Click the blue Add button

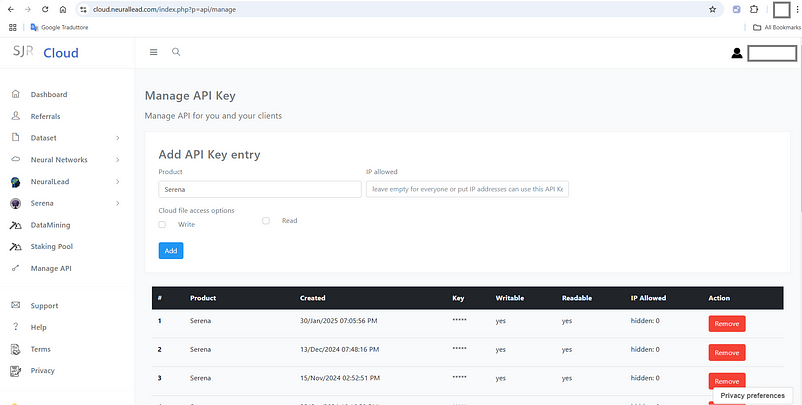171,251
